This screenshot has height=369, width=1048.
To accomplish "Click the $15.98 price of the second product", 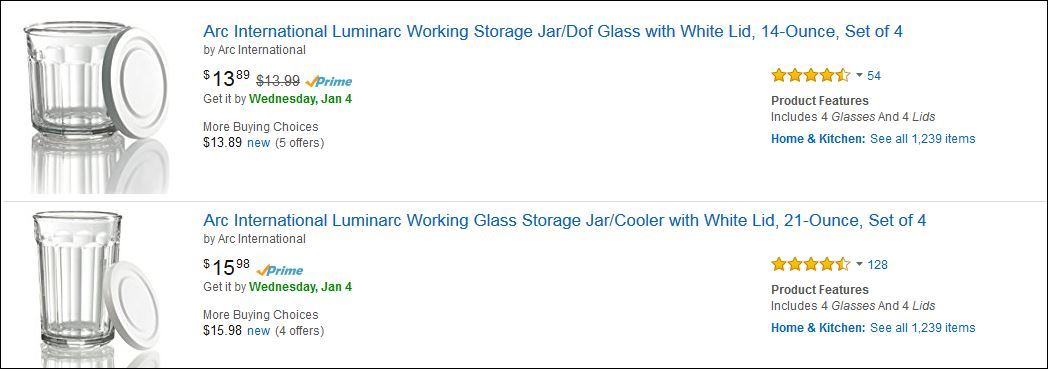I will tap(227, 268).
